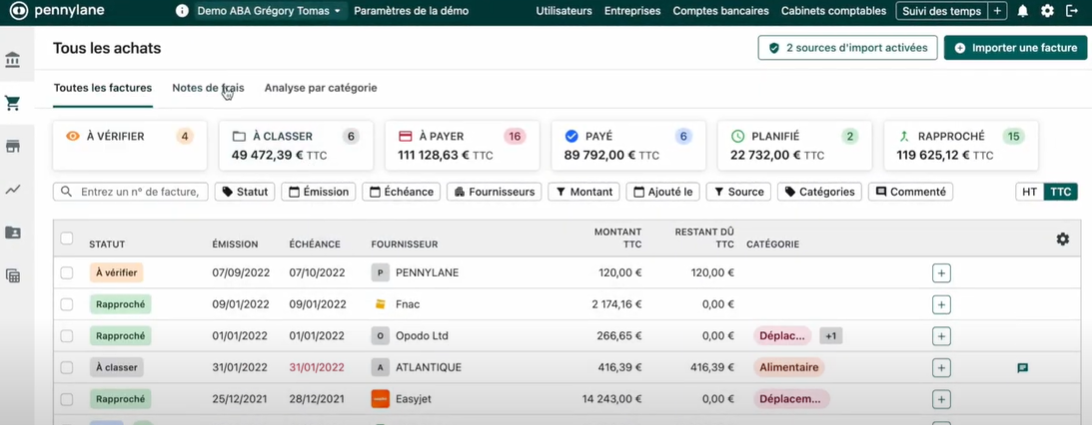The height and width of the screenshot is (425, 1092).
Task: Click Importer une facture button
Action: pyautogui.click(x=1015, y=48)
